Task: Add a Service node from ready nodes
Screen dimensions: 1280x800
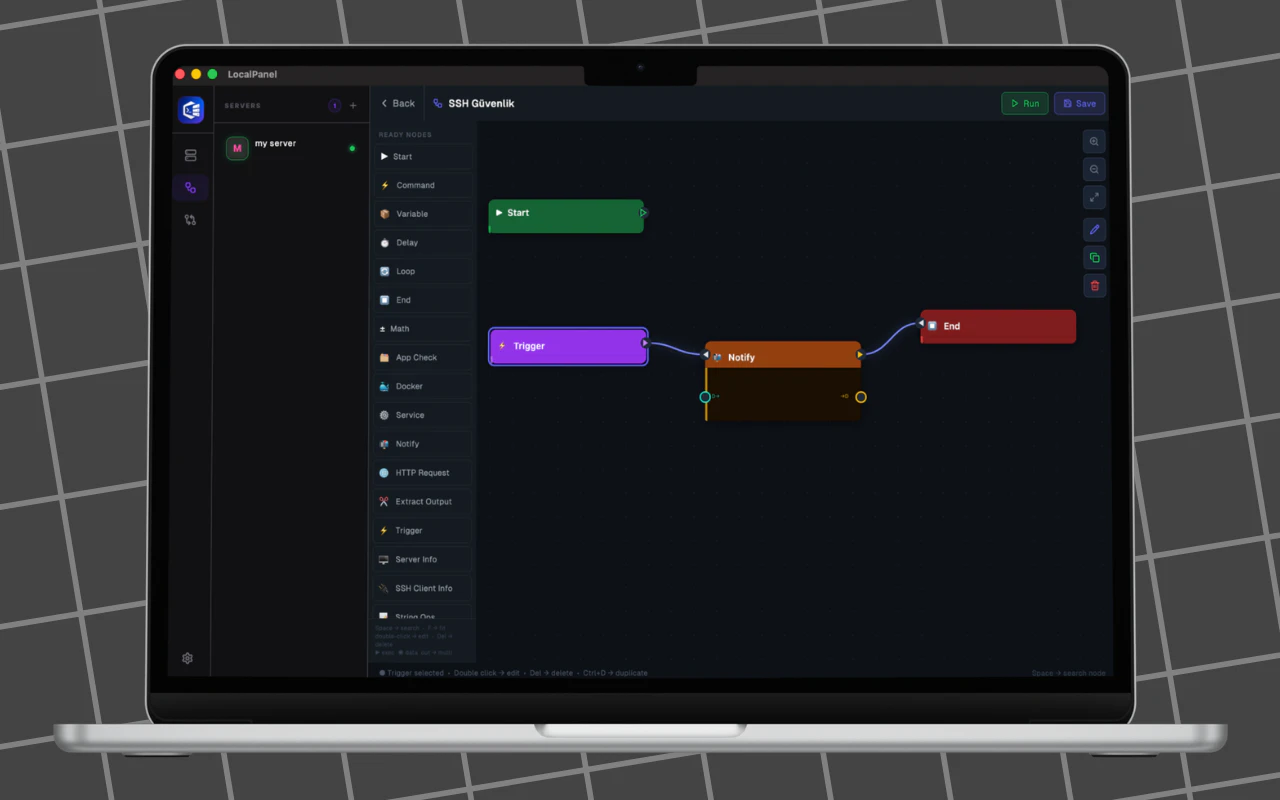Action: click(x=424, y=415)
